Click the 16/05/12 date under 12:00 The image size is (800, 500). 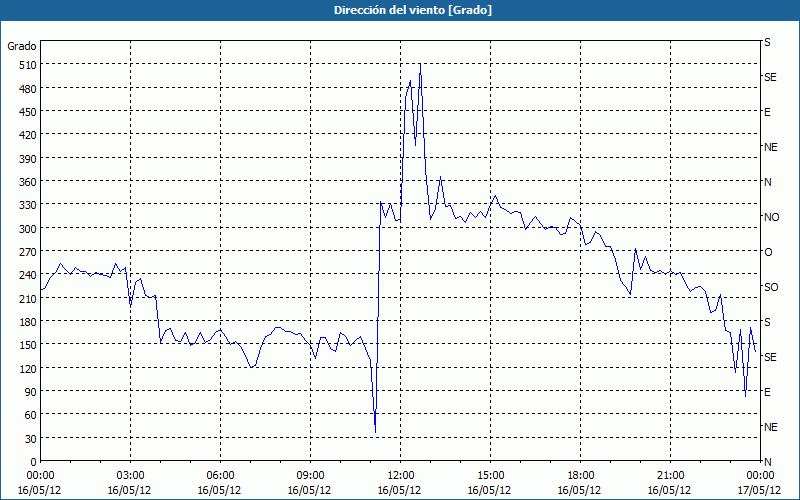pyautogui.click(x=399, y=490)
